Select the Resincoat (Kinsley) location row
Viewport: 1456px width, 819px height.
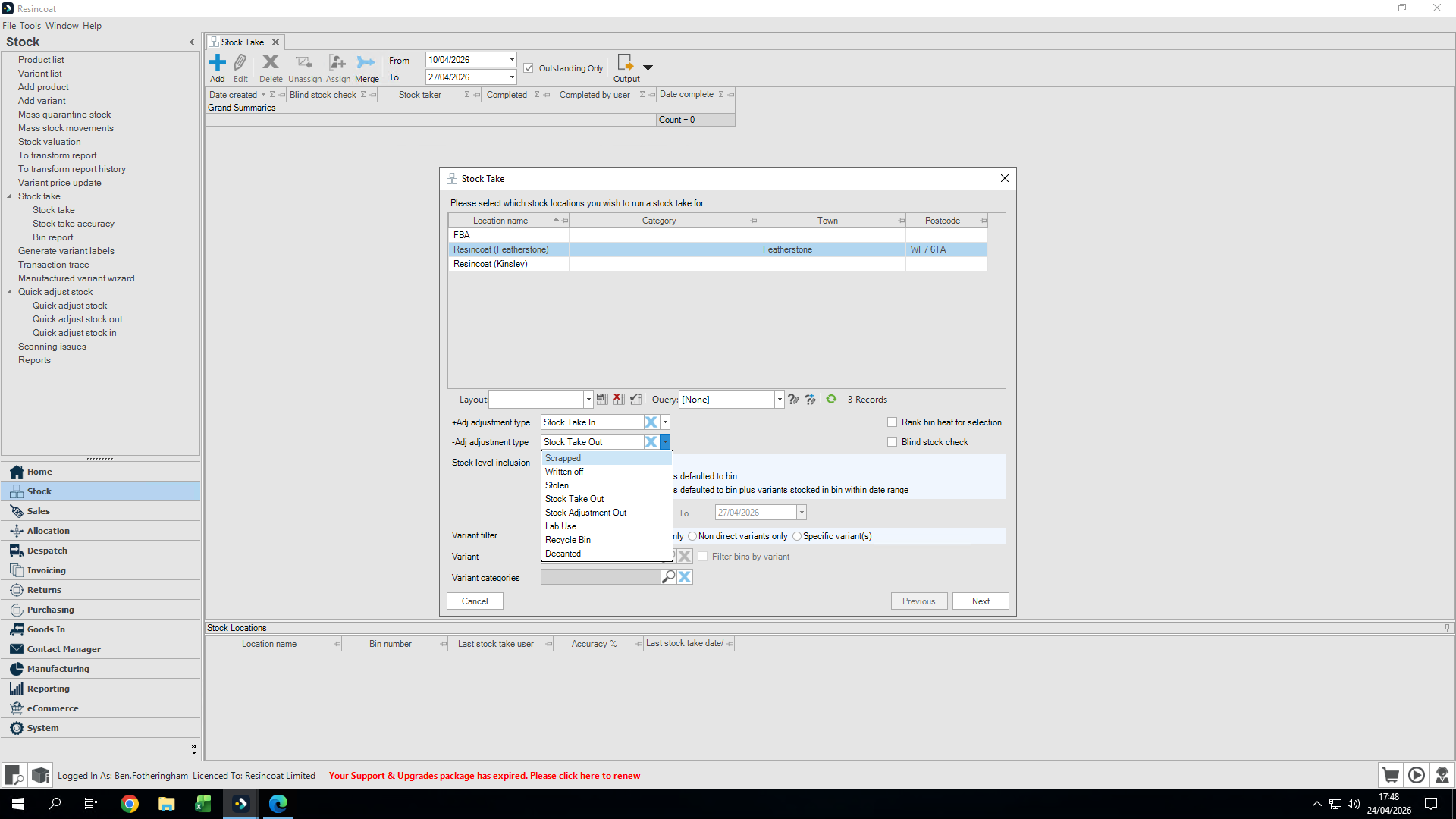(491, 264)
